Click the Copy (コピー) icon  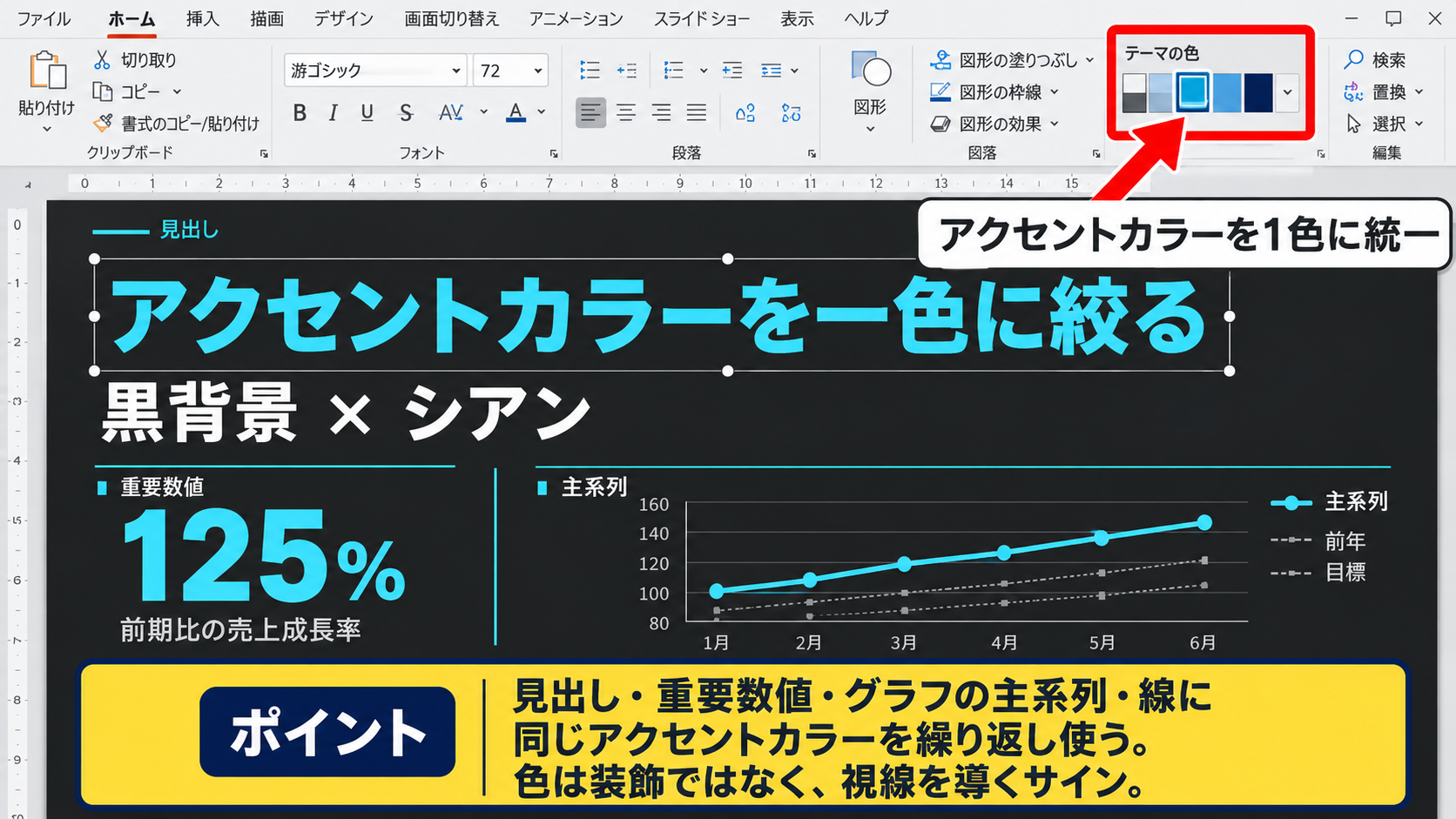[102, 91]
